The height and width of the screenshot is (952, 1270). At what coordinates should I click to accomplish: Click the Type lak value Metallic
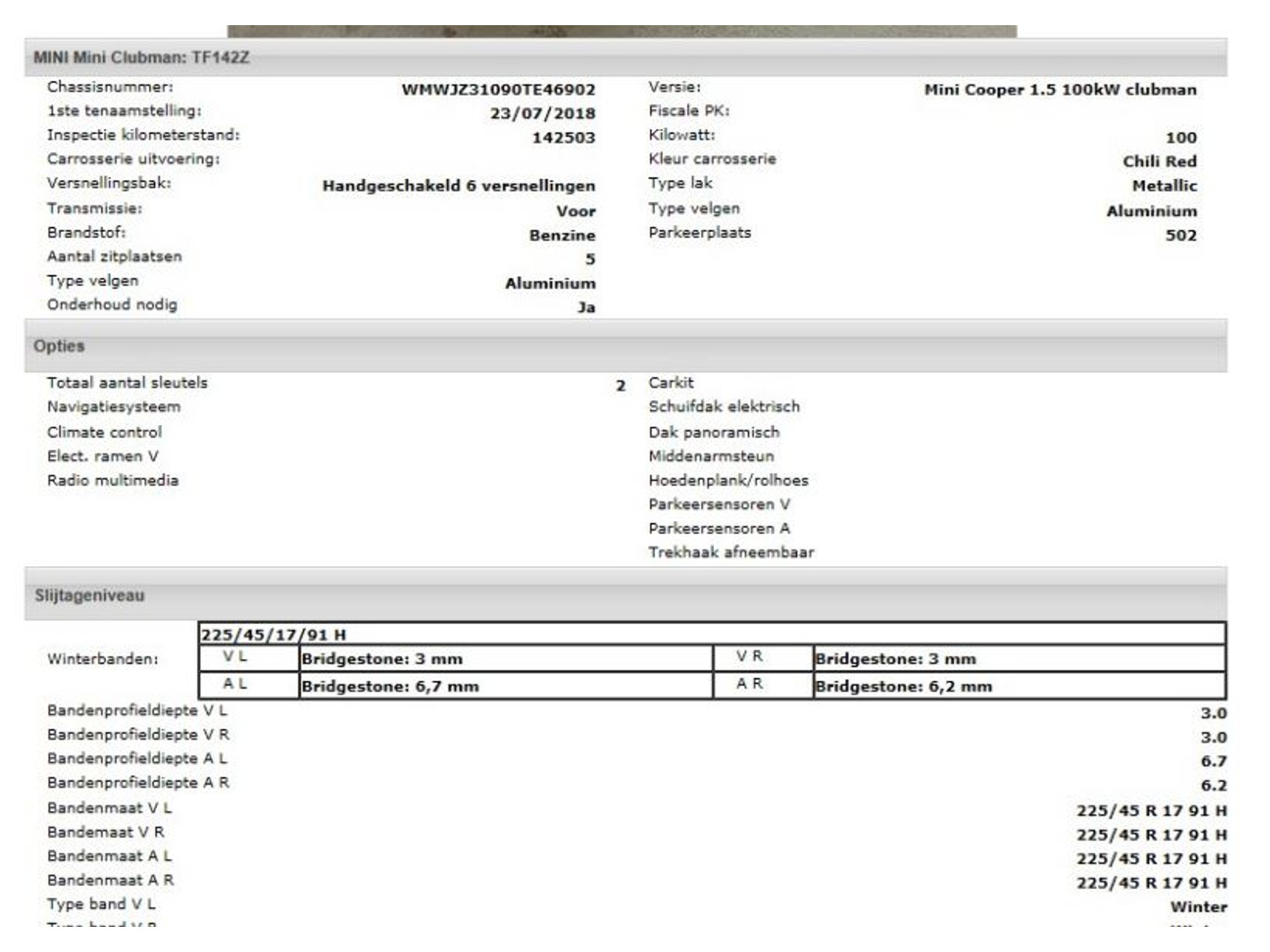[1164, 186]
